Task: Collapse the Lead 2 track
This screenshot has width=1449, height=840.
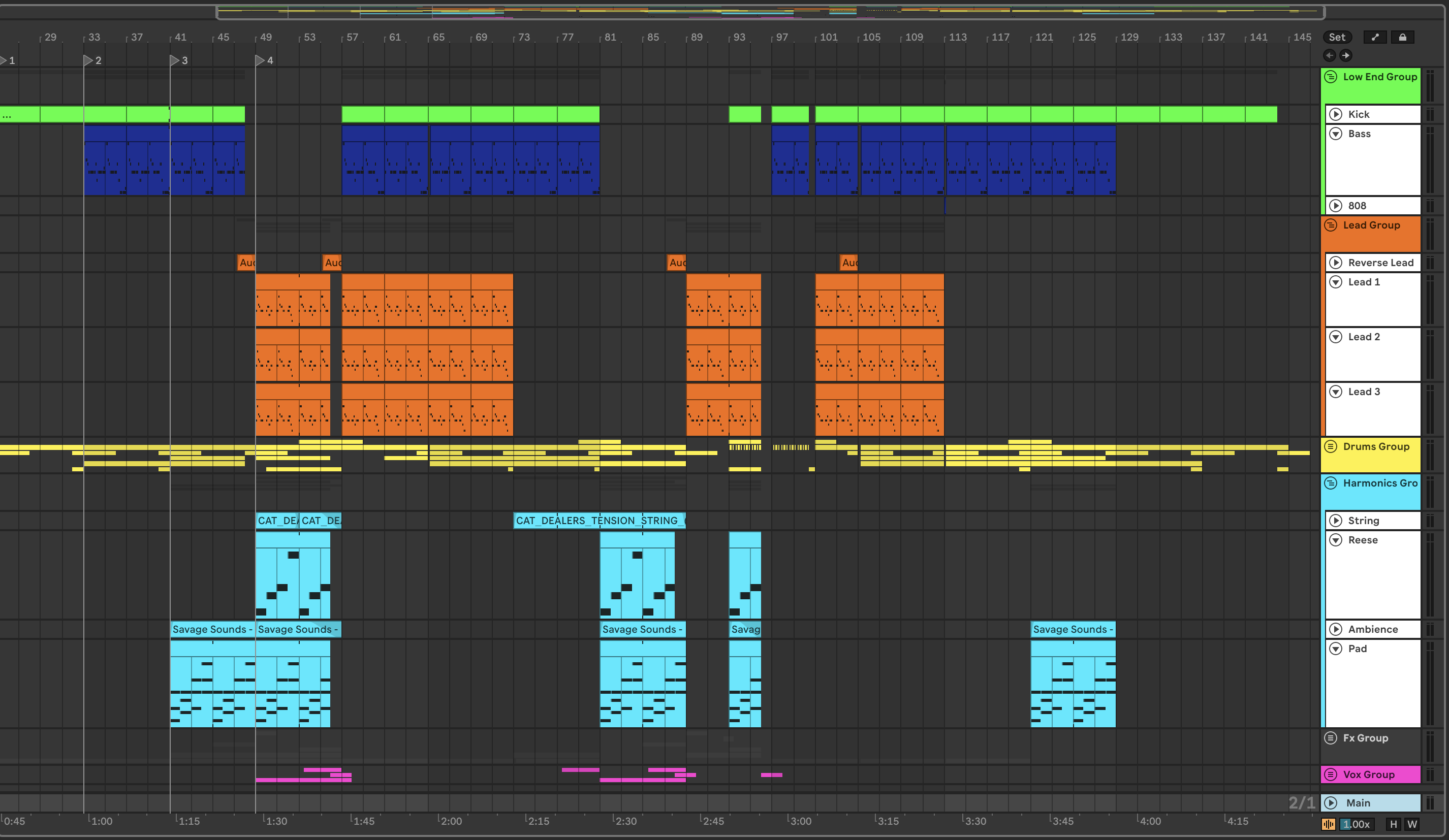Action: click(1336, 336)
